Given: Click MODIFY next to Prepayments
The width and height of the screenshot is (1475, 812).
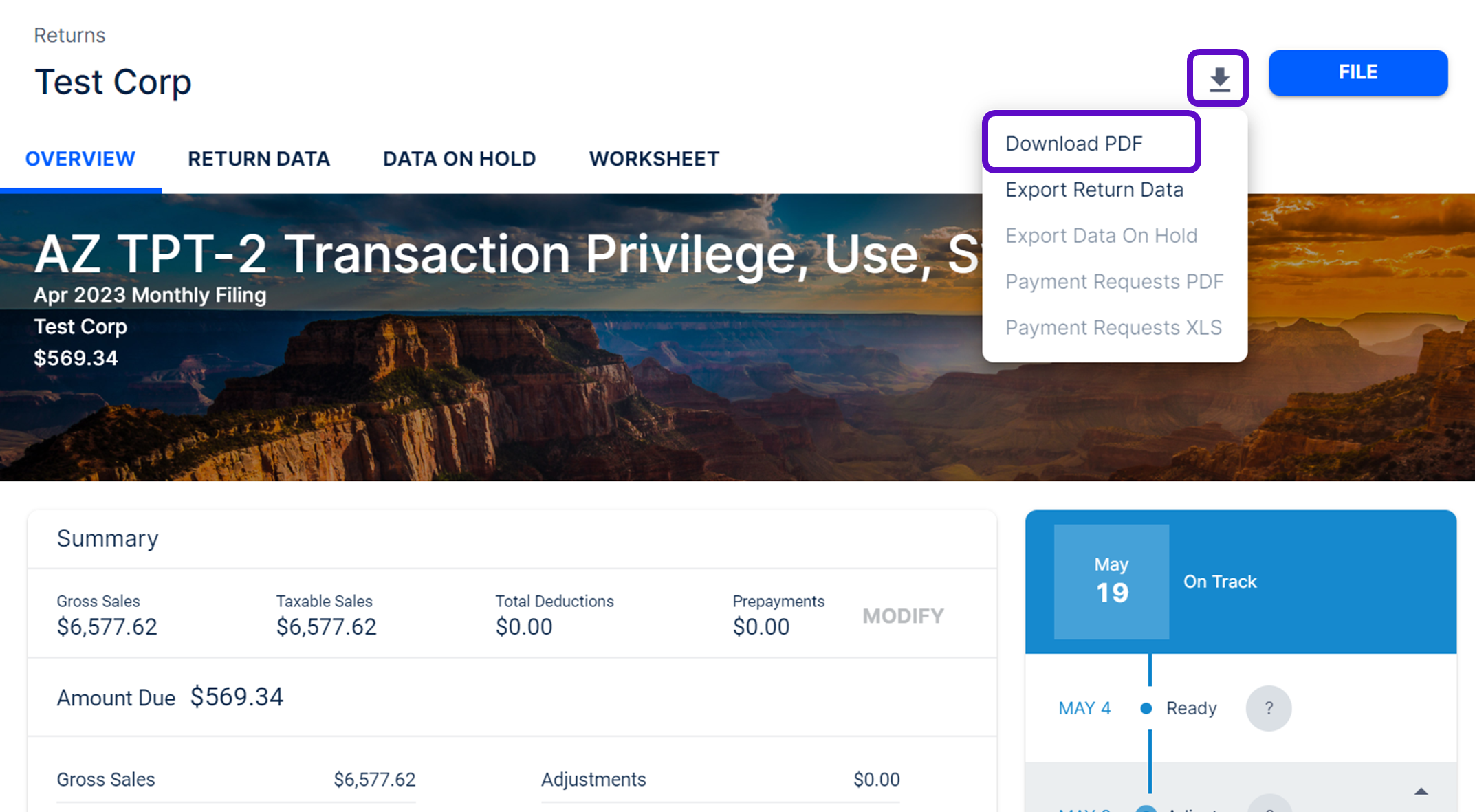Looking at the screenshot, I should click(x=903, y=616).
